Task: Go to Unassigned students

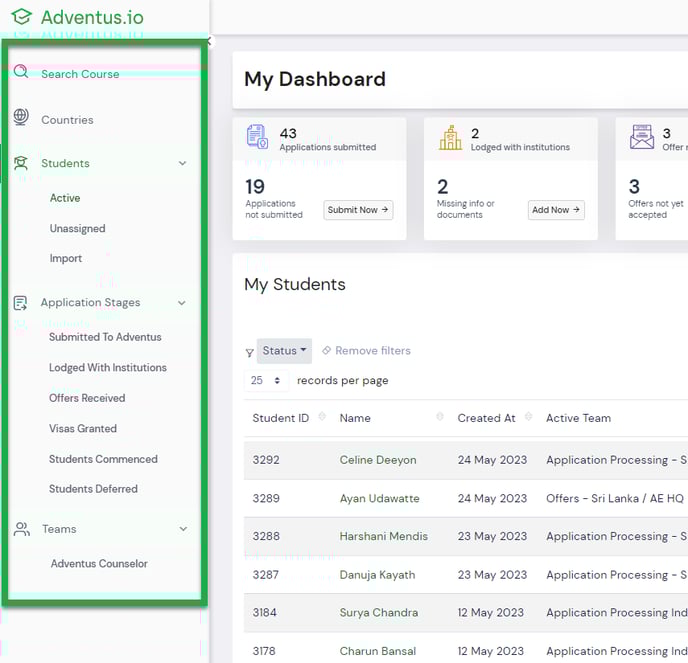Action: [x=78, y=229]
